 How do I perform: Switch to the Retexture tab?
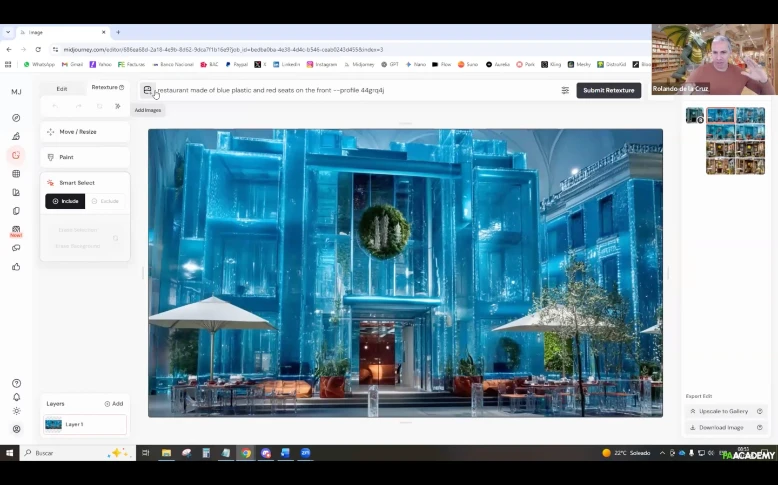point(106,88)
